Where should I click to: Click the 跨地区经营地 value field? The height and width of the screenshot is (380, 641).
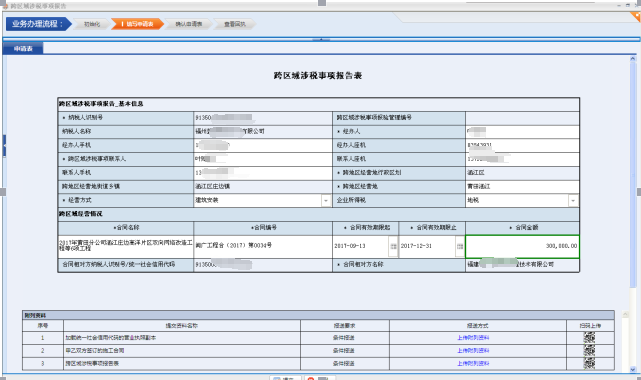(522, 187)
